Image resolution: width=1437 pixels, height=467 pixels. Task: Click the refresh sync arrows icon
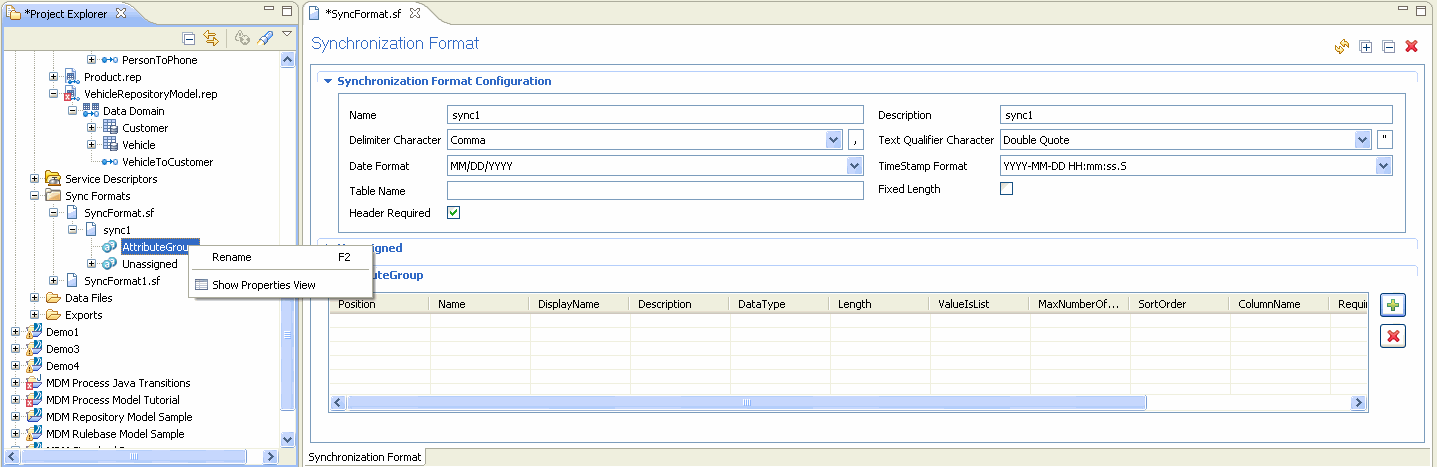tap(1342, 46)
